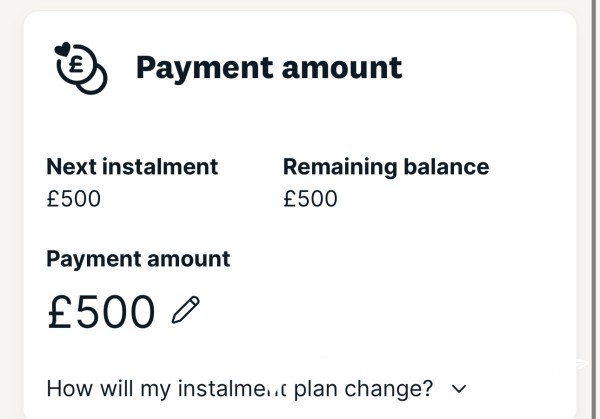Expand the instalment plan change chevron
The height and width of the screenshot is (419, 600).
tap(459, 389)
